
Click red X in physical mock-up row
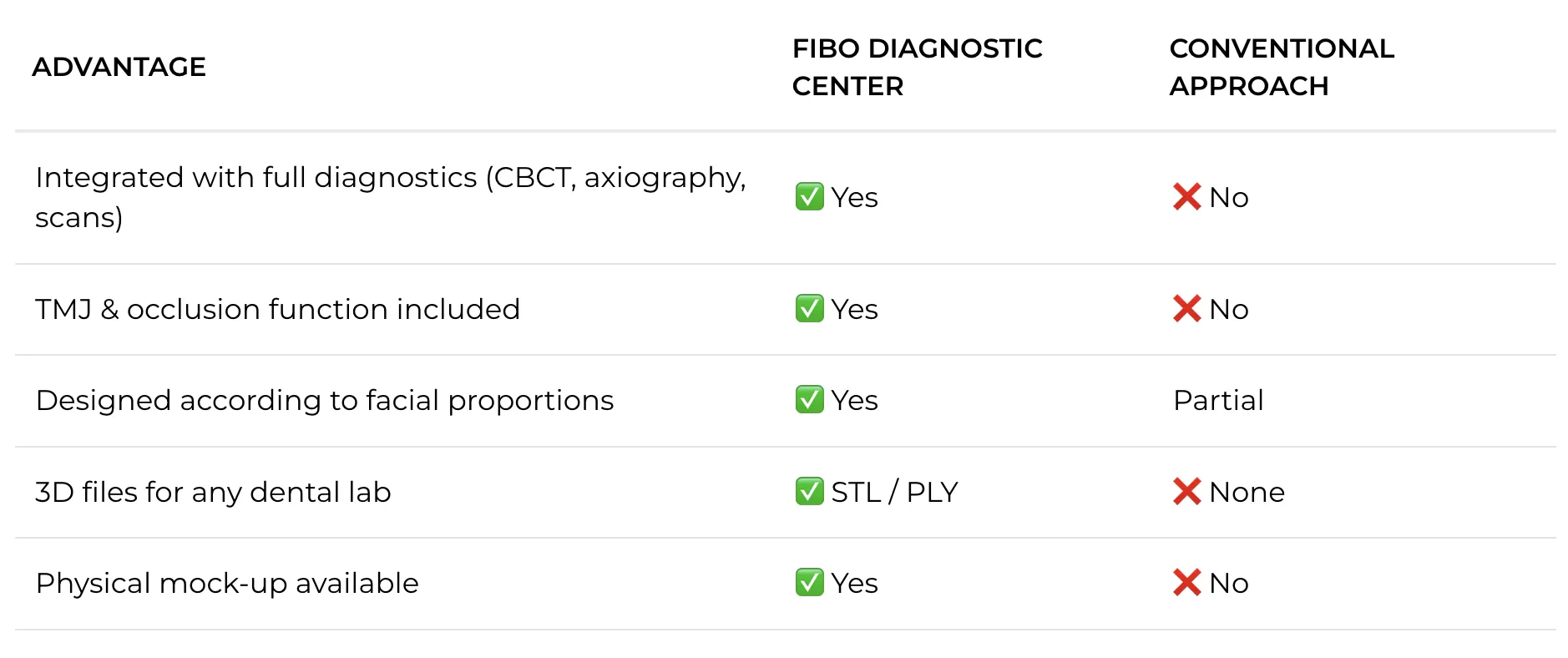pos(1186,583)
